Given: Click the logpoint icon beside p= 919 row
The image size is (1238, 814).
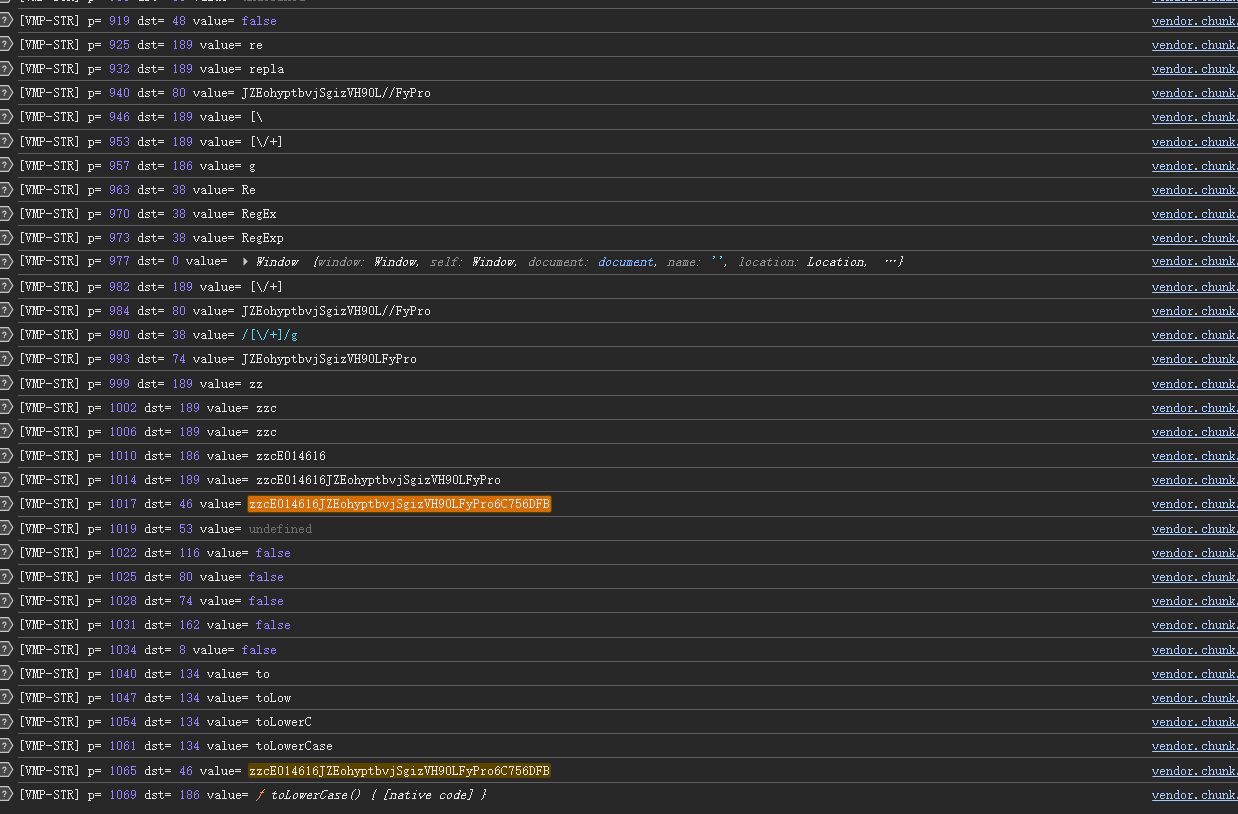Looking at the screenshot, I should 6,21.
